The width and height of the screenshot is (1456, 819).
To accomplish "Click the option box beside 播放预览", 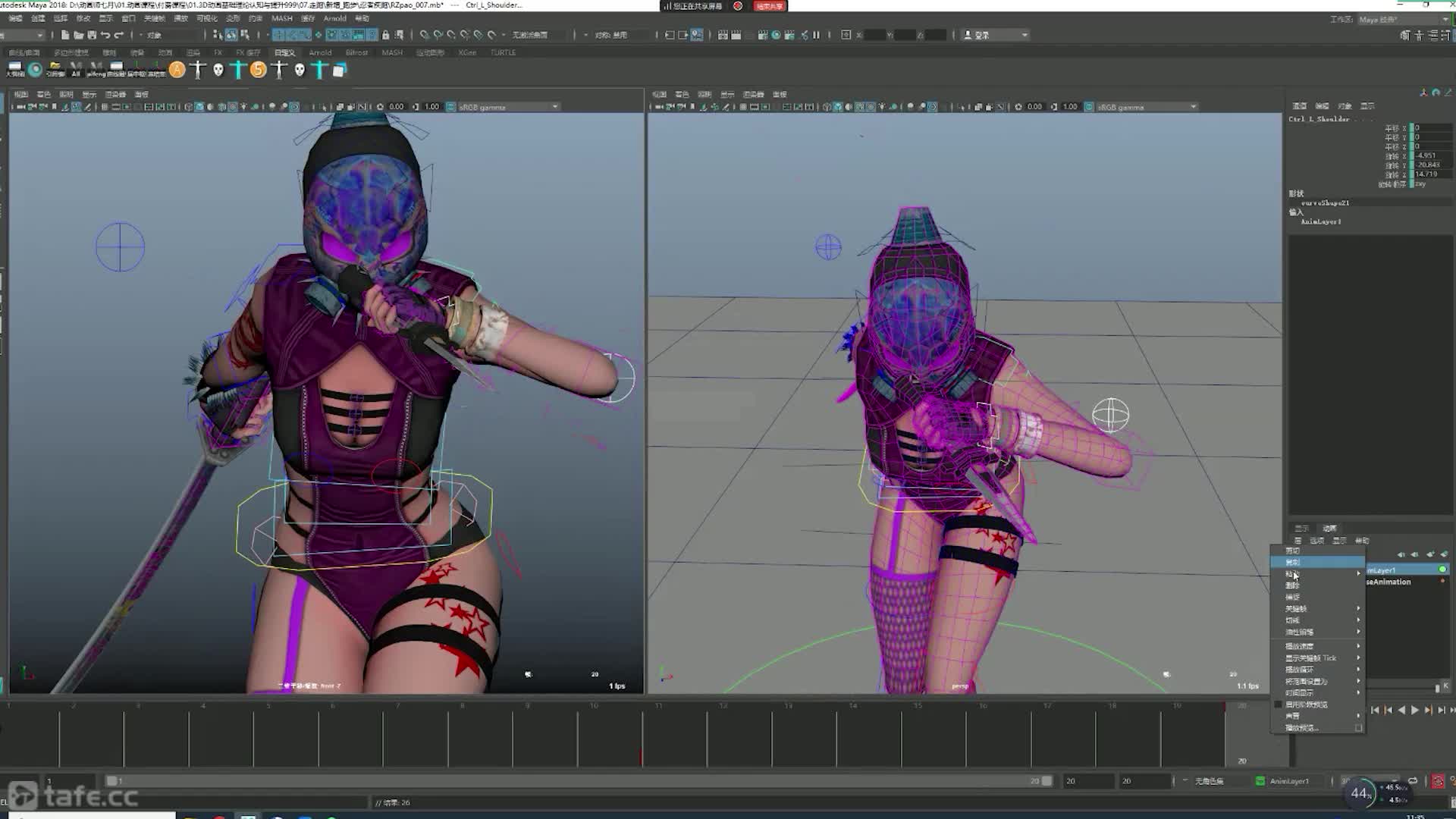I will pos(1358,728).
